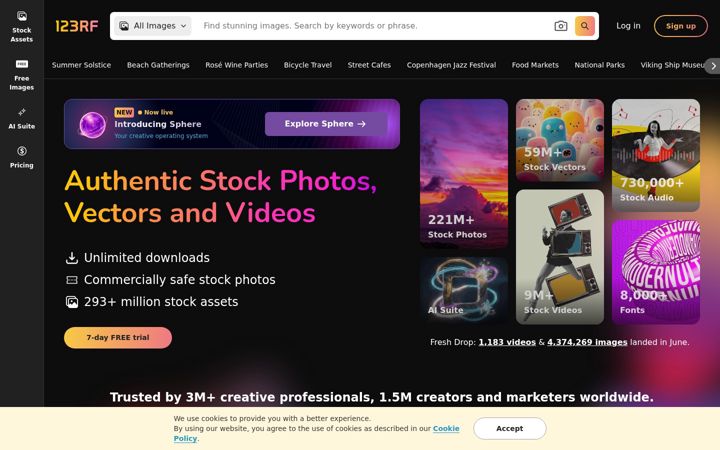Select Food Markets topic
This screenshot has height=450, width=720.
tap(535, 65)
